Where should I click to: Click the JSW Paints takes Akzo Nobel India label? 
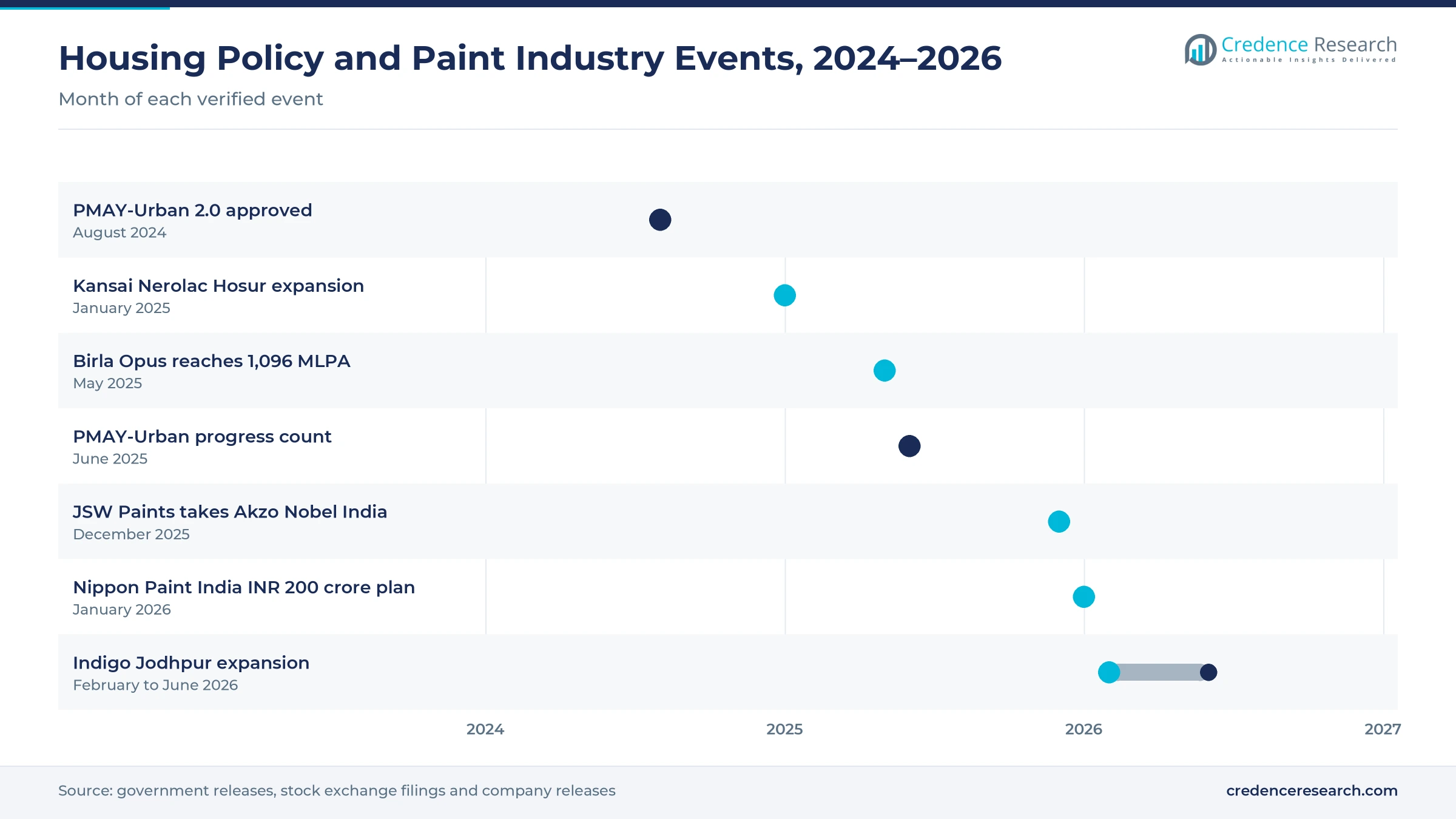click(x=230, y=512)
